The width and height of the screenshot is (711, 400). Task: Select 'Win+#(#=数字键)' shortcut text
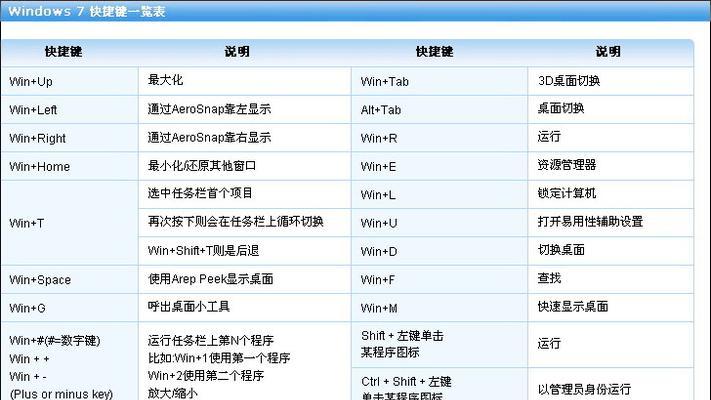[54, 340]
